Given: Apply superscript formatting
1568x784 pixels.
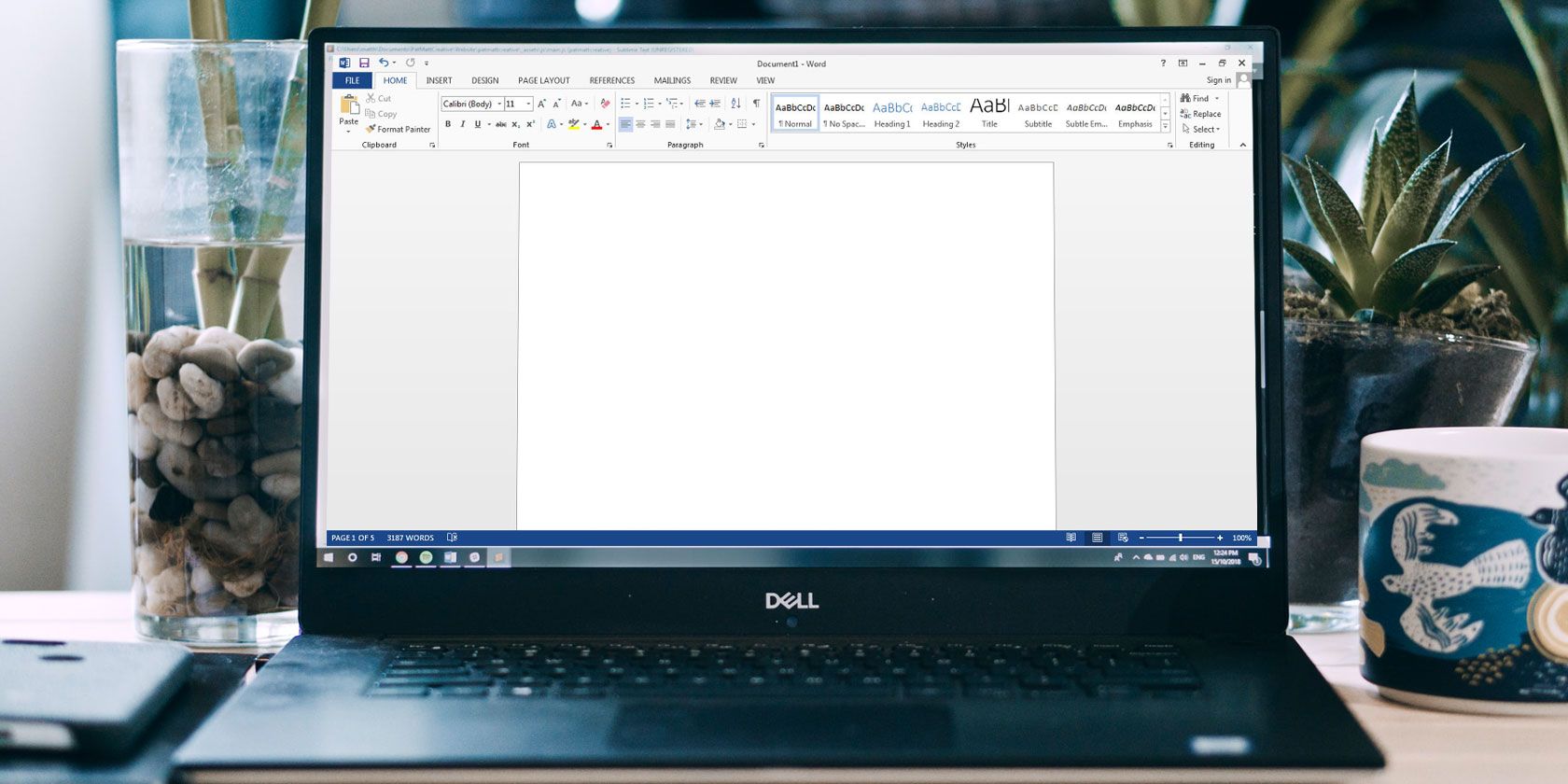Looking at the screenshot, I should click(x=530, y=124).
